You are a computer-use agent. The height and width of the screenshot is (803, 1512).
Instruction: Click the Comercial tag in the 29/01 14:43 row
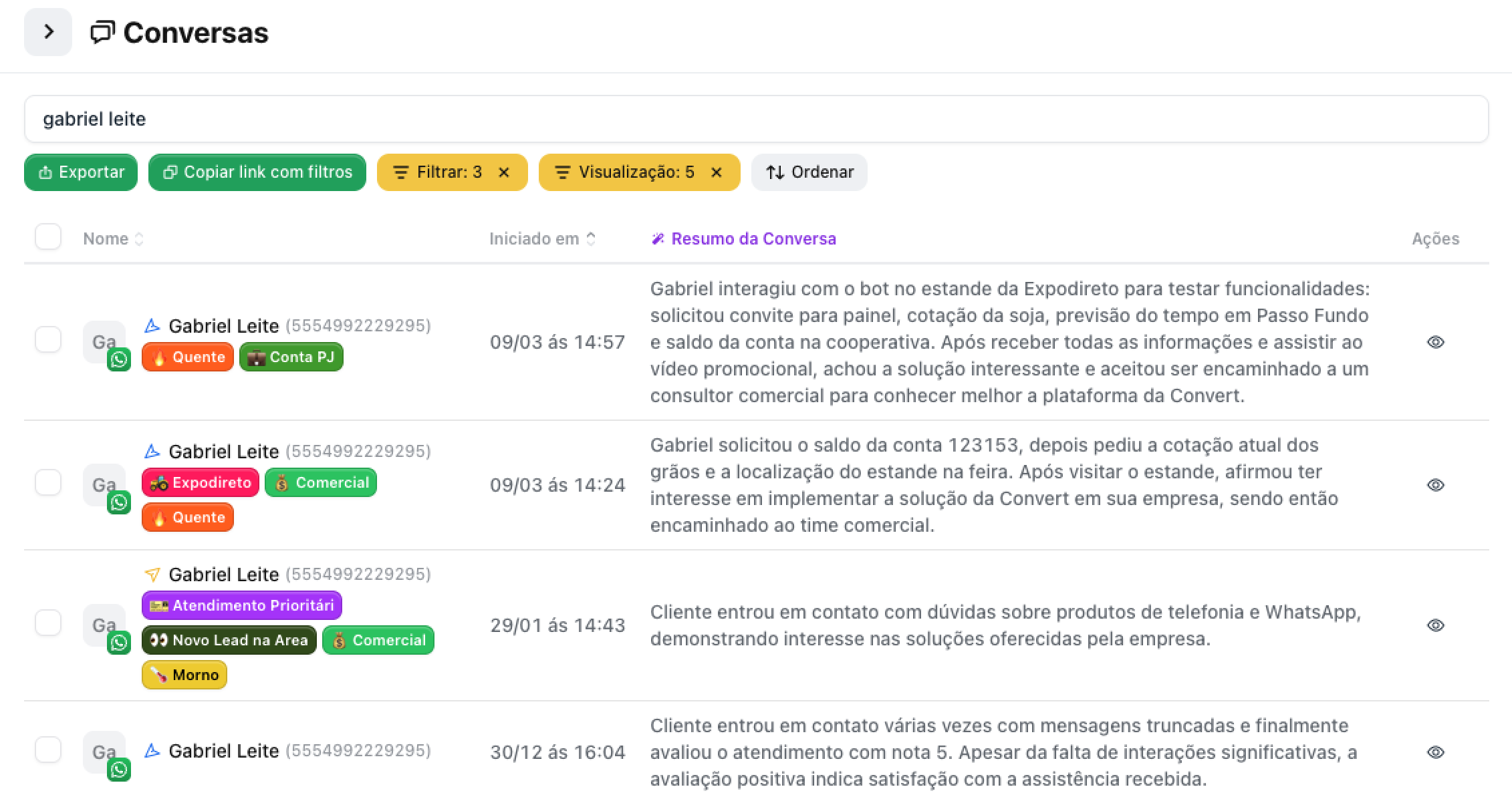coord(378,640)
